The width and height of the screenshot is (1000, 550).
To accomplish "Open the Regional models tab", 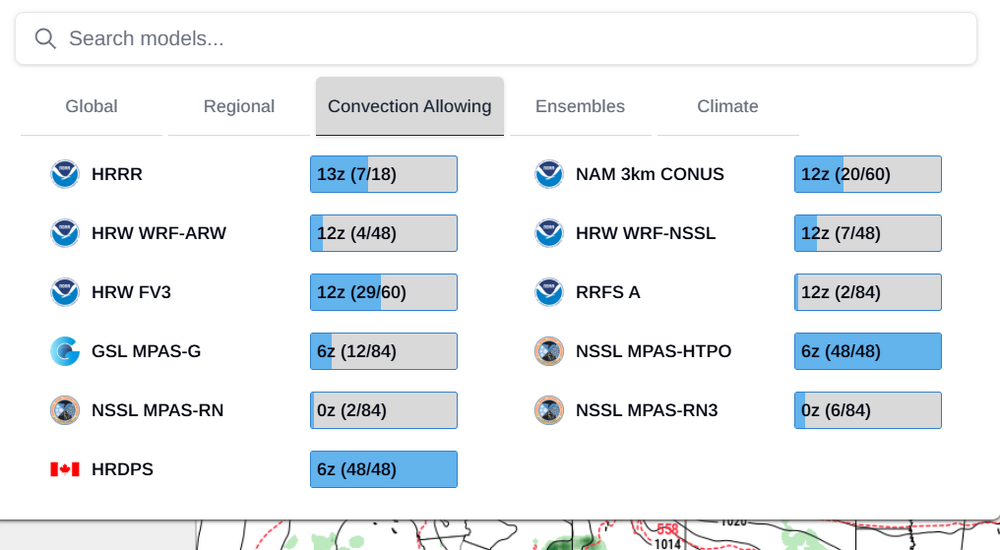I will coord(239,106).
